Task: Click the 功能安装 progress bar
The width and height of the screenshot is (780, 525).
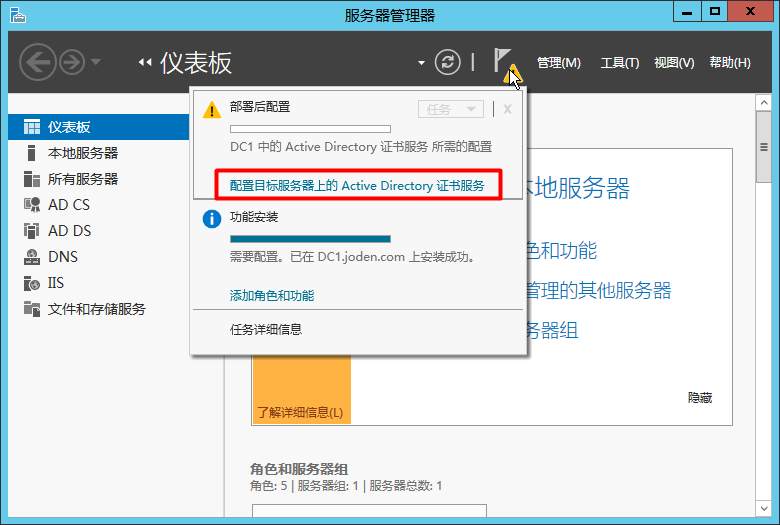Action: pyautogui.click(x=310, y=239)
